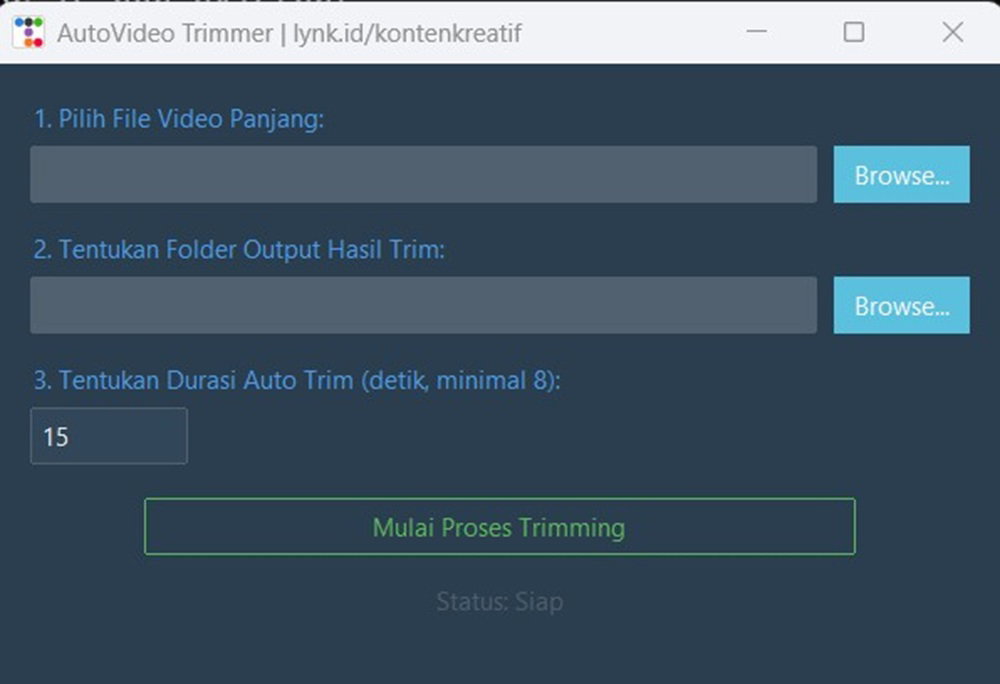Start with Mulai Proses Trimming button
Viewport: 1000px width, 684px height.
pos(499,527)
